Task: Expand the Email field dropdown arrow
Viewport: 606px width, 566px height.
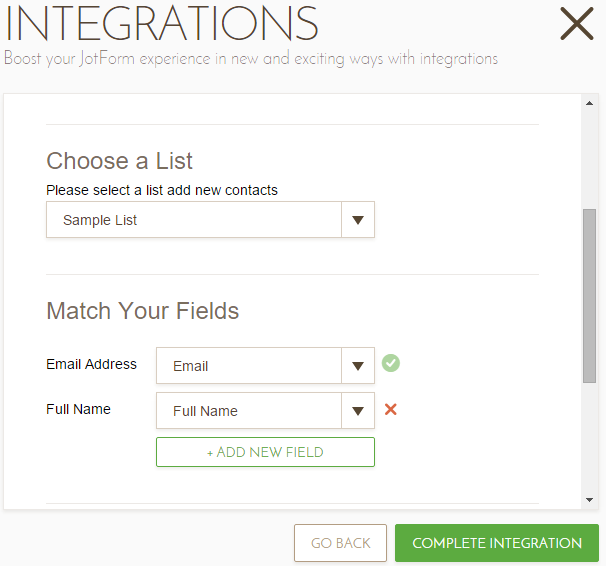Action: pos(358,366)
